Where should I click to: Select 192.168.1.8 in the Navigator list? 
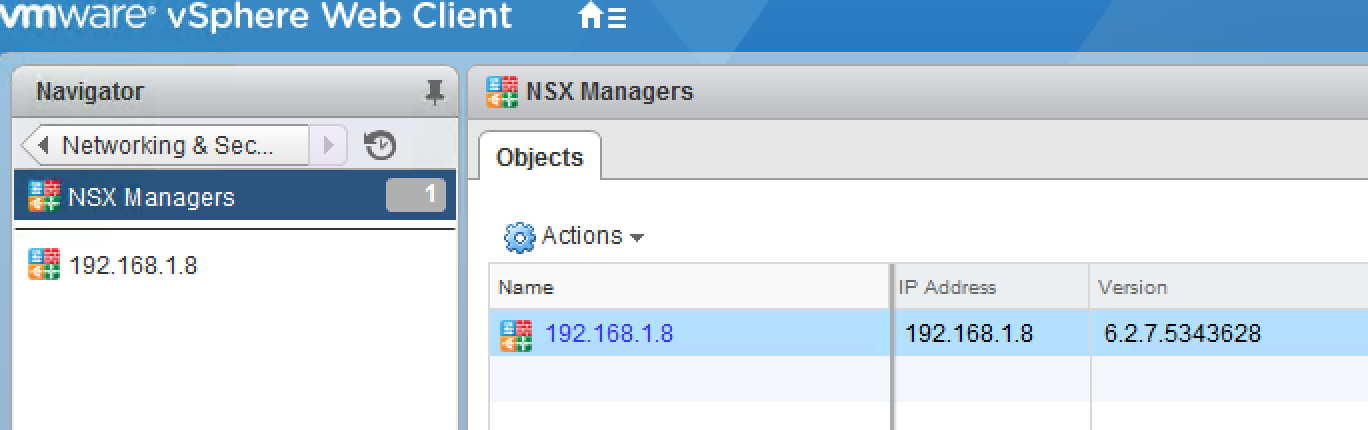point(133,266)
